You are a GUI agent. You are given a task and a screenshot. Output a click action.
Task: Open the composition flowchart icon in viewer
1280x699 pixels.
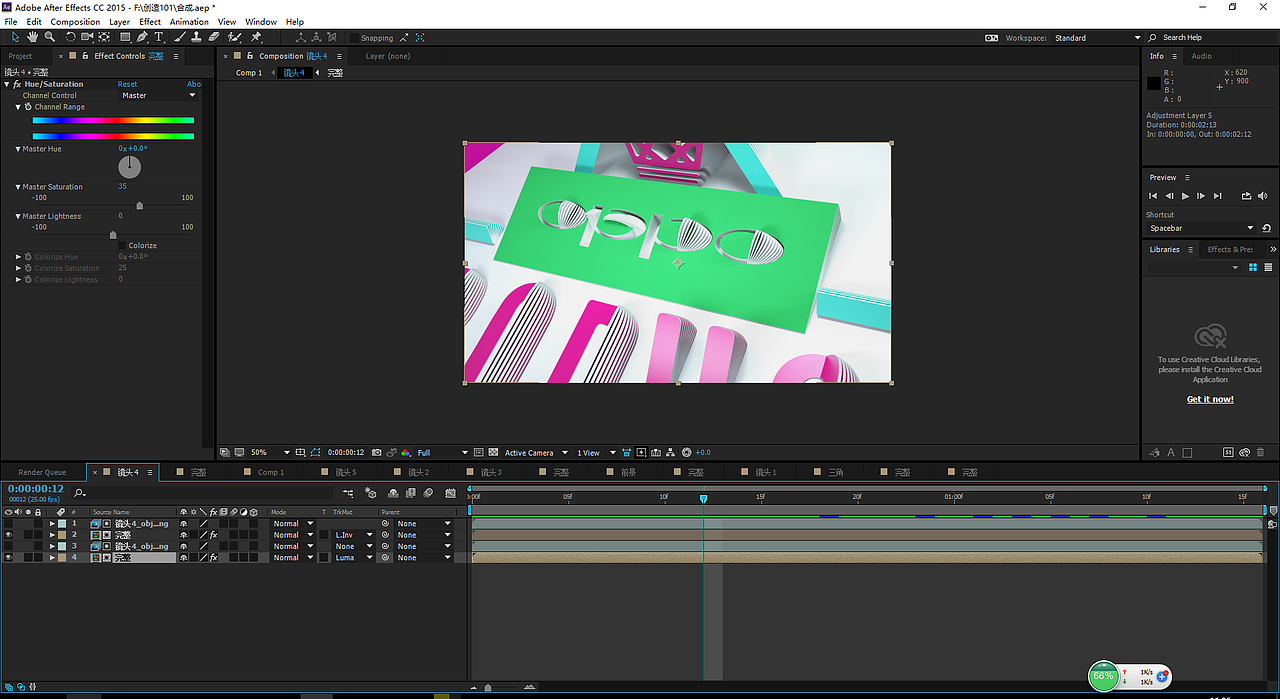tap(670, 453)
